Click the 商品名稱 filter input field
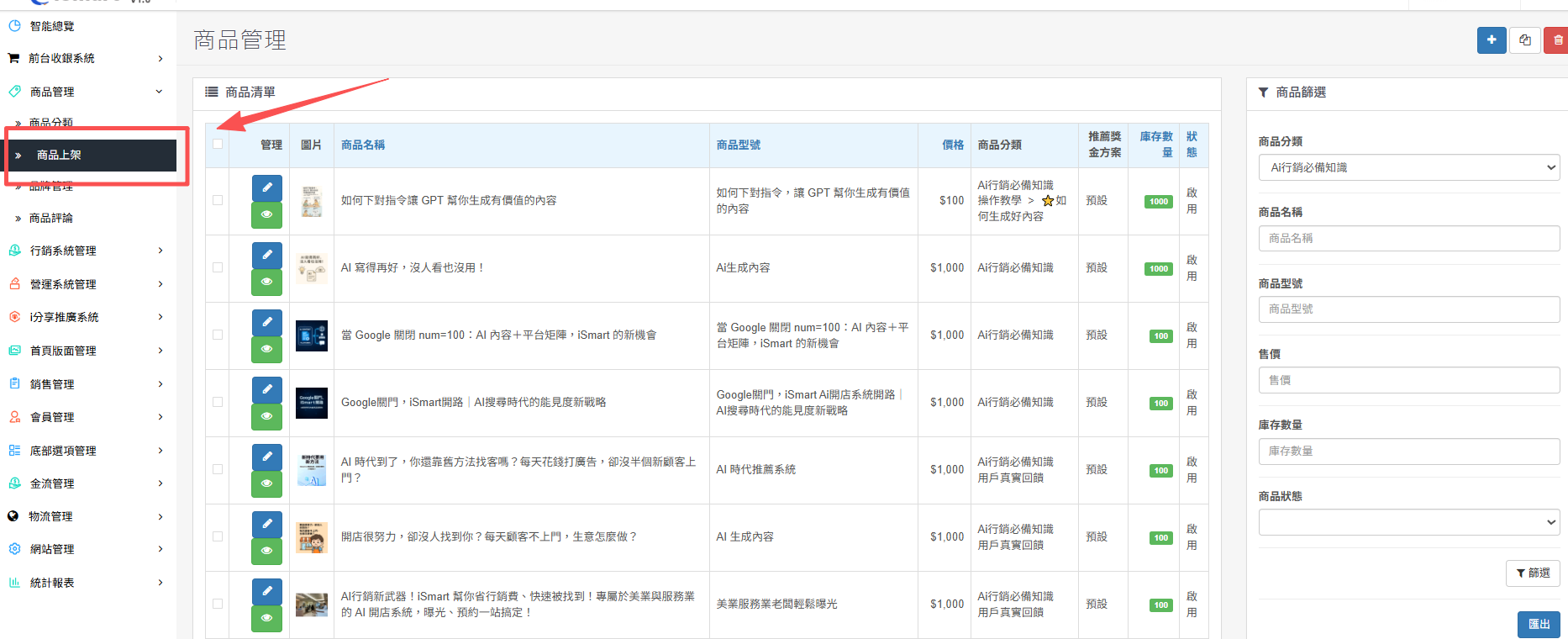 point(1408,238)
